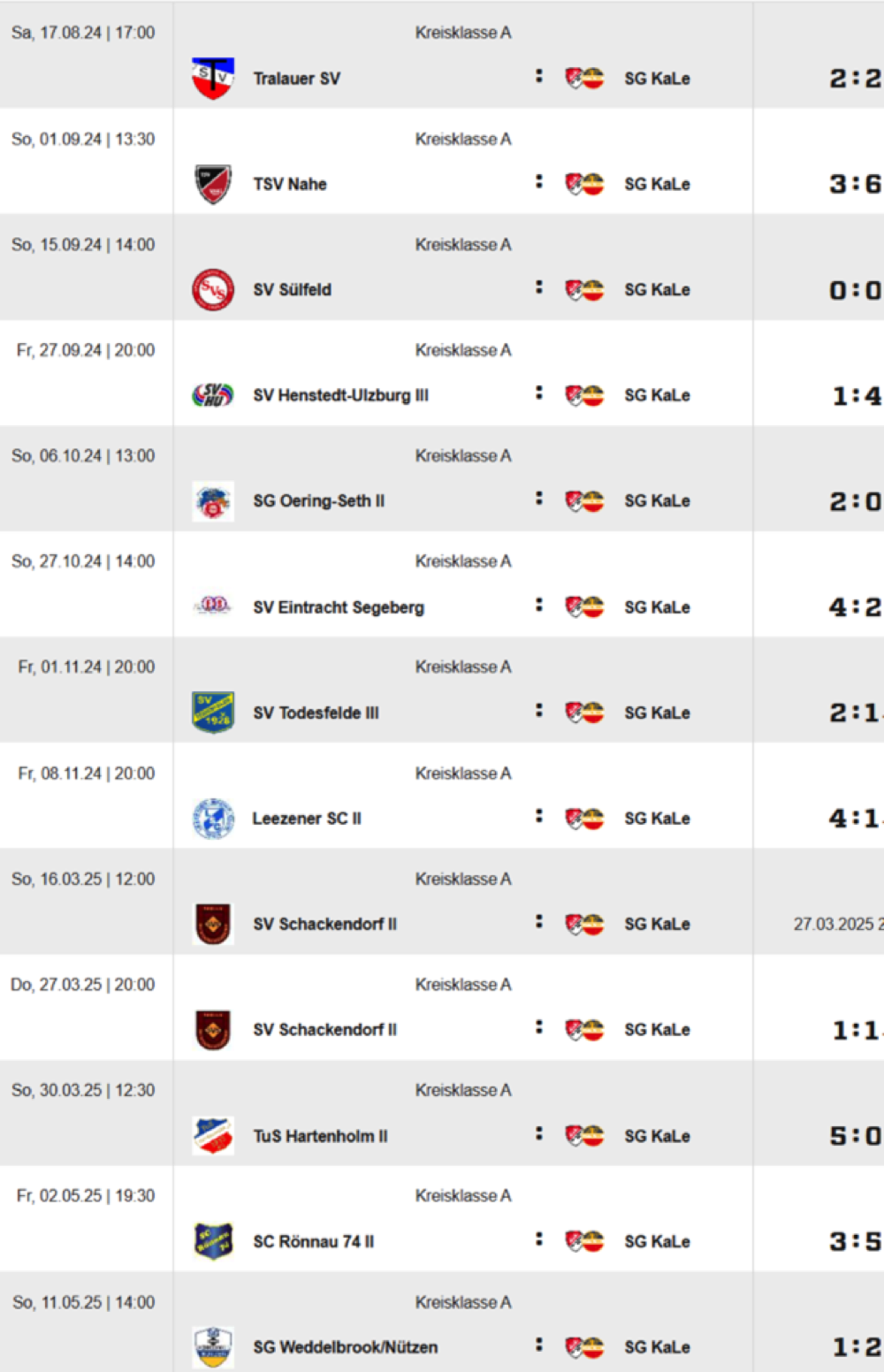
Task: Click the TuS Hartenholm II crest
Action: point(213,1136)
